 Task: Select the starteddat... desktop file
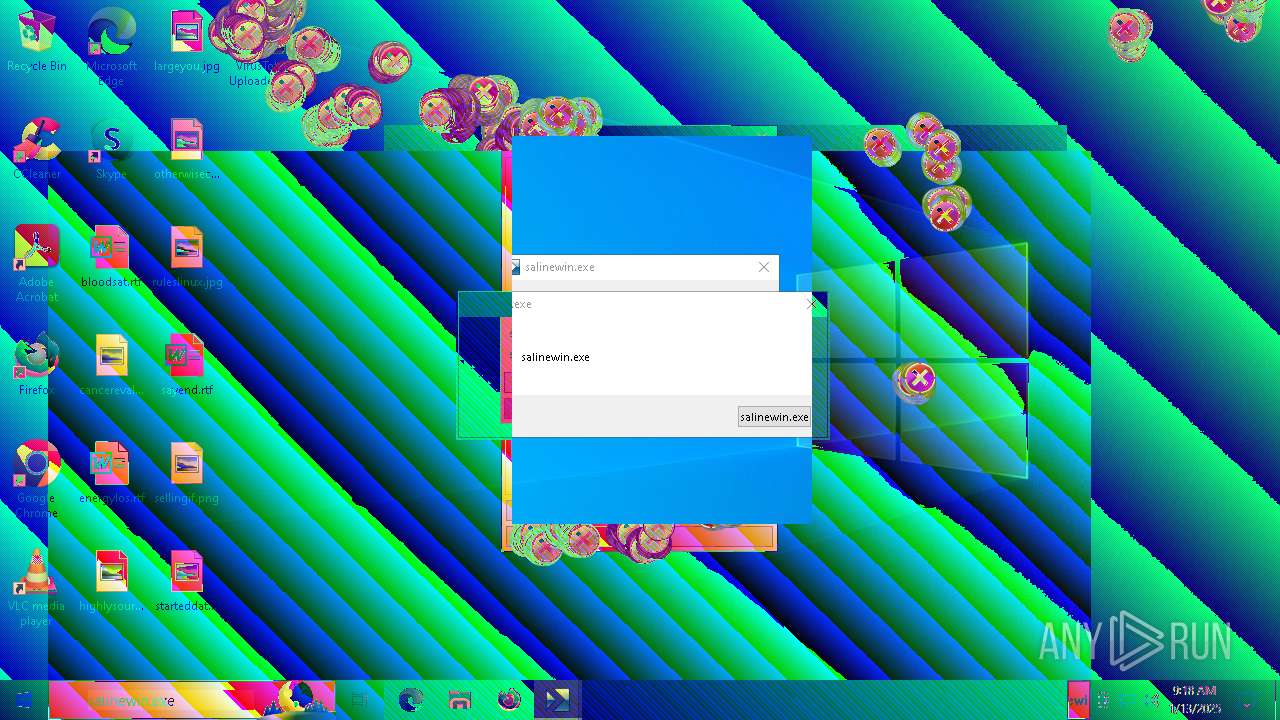click(186, 582)
